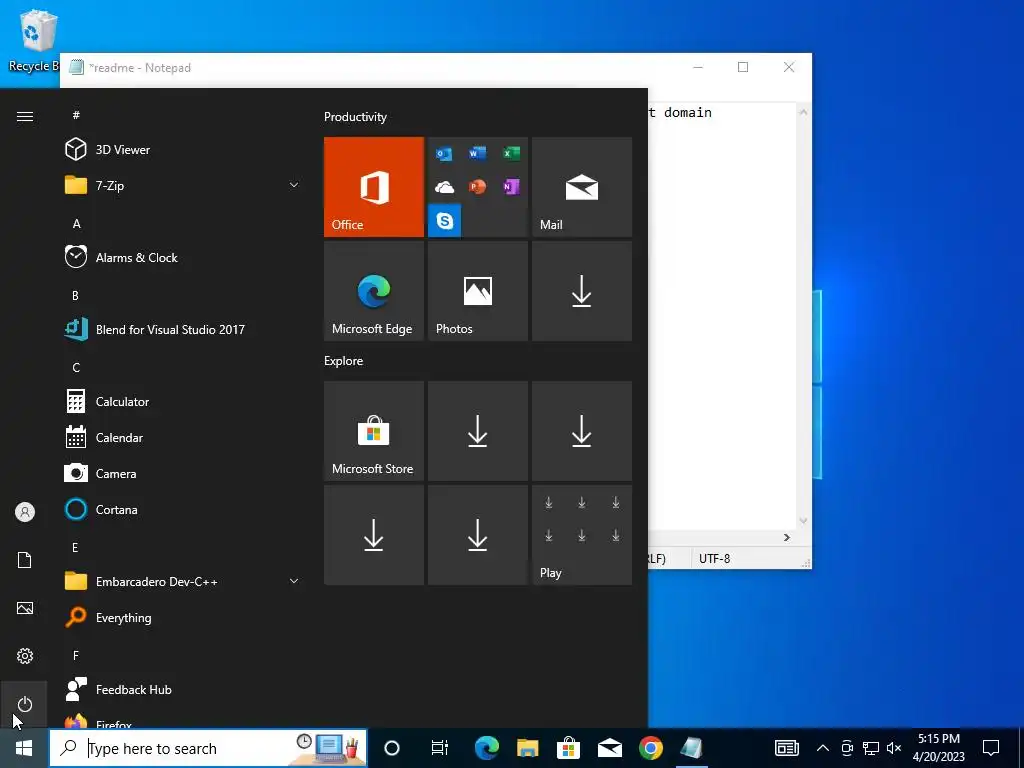Open 3D Viewer from app list
Viewport: 1024px width, 768px height.
(x=183, y=150)
